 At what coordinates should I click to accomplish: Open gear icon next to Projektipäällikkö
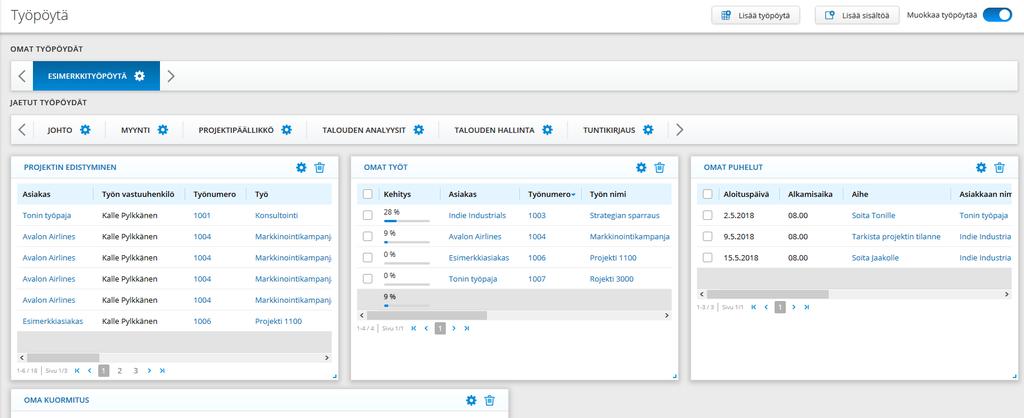coord(286,130)
